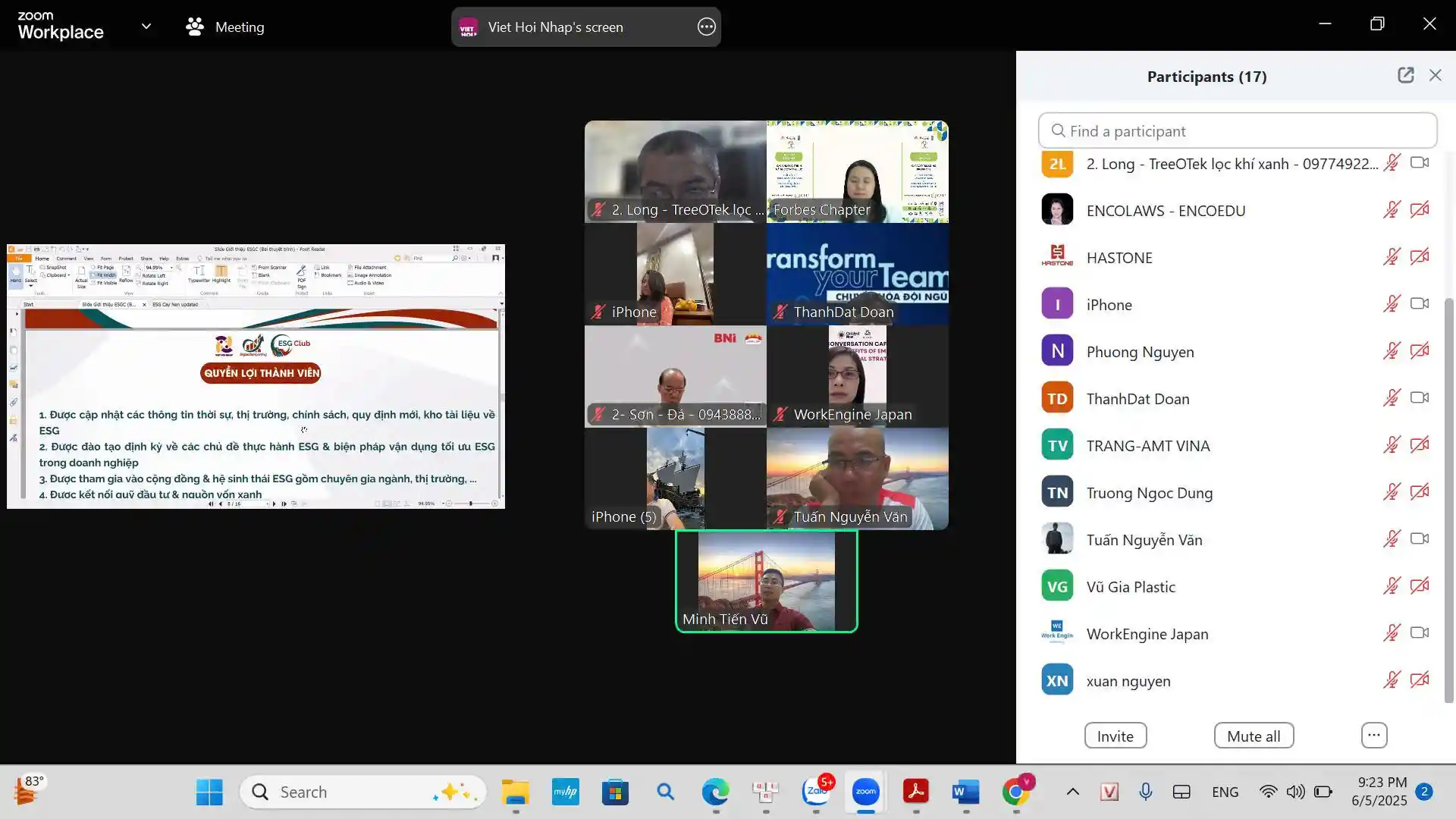Image resolution: width=1456 pixels, height=819 pixels.
Task: Open more participant options menu
Action: (x=1373, y=735)
